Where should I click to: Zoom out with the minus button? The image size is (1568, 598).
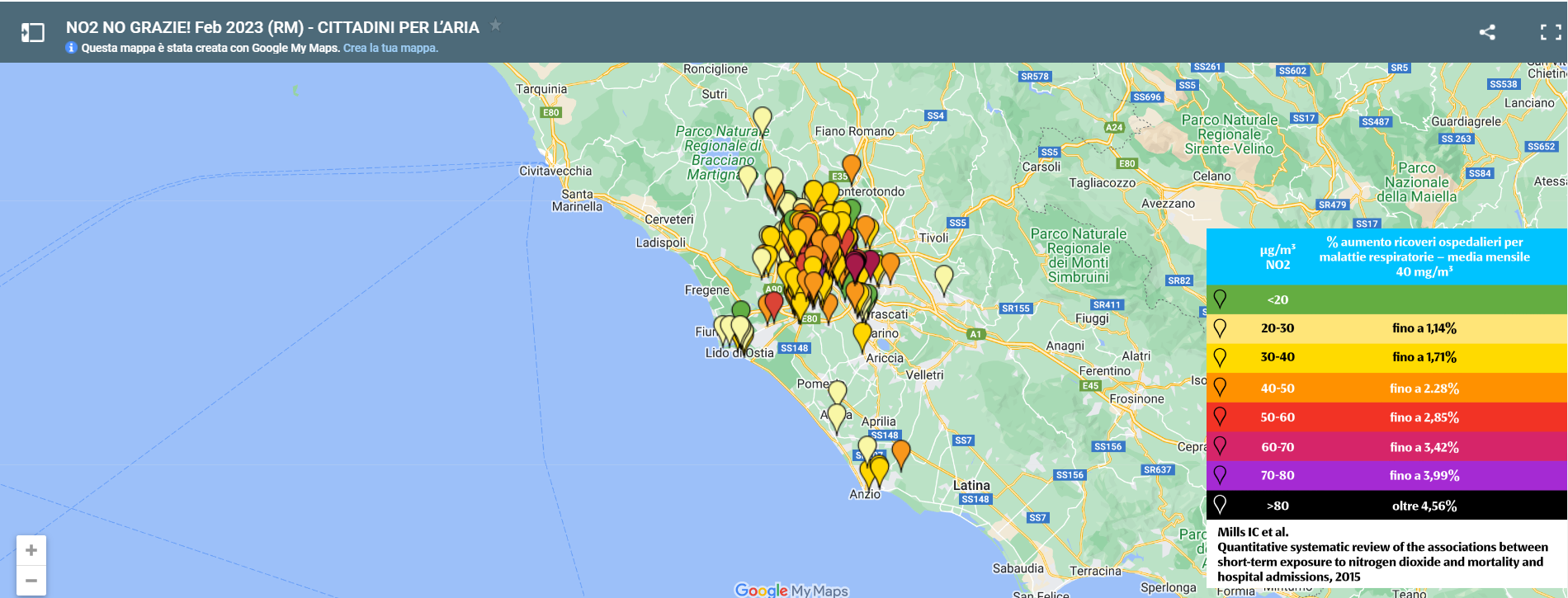click(x=31, y=580)
